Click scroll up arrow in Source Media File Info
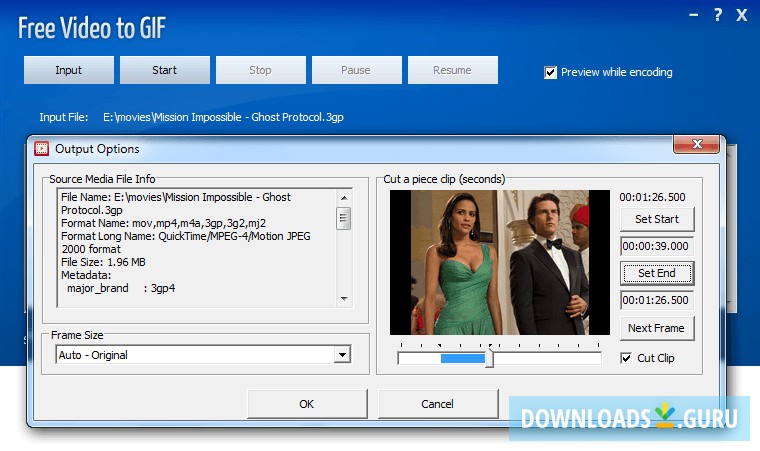760x451 pixels. pos(344,198)
